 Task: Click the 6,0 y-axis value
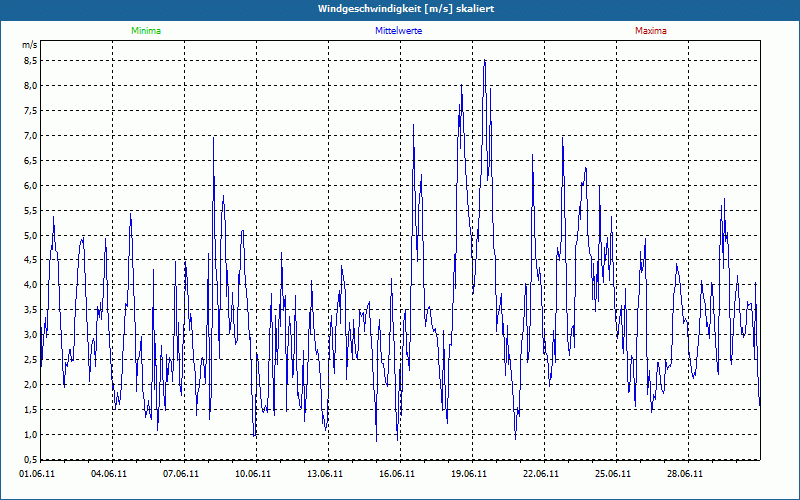[31, 186]
